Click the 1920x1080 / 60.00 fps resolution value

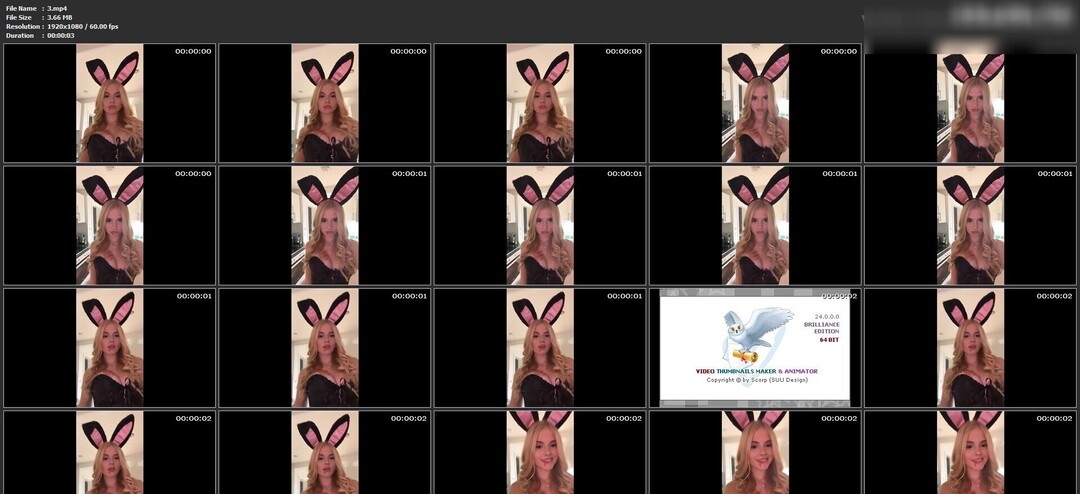point(82,26)
